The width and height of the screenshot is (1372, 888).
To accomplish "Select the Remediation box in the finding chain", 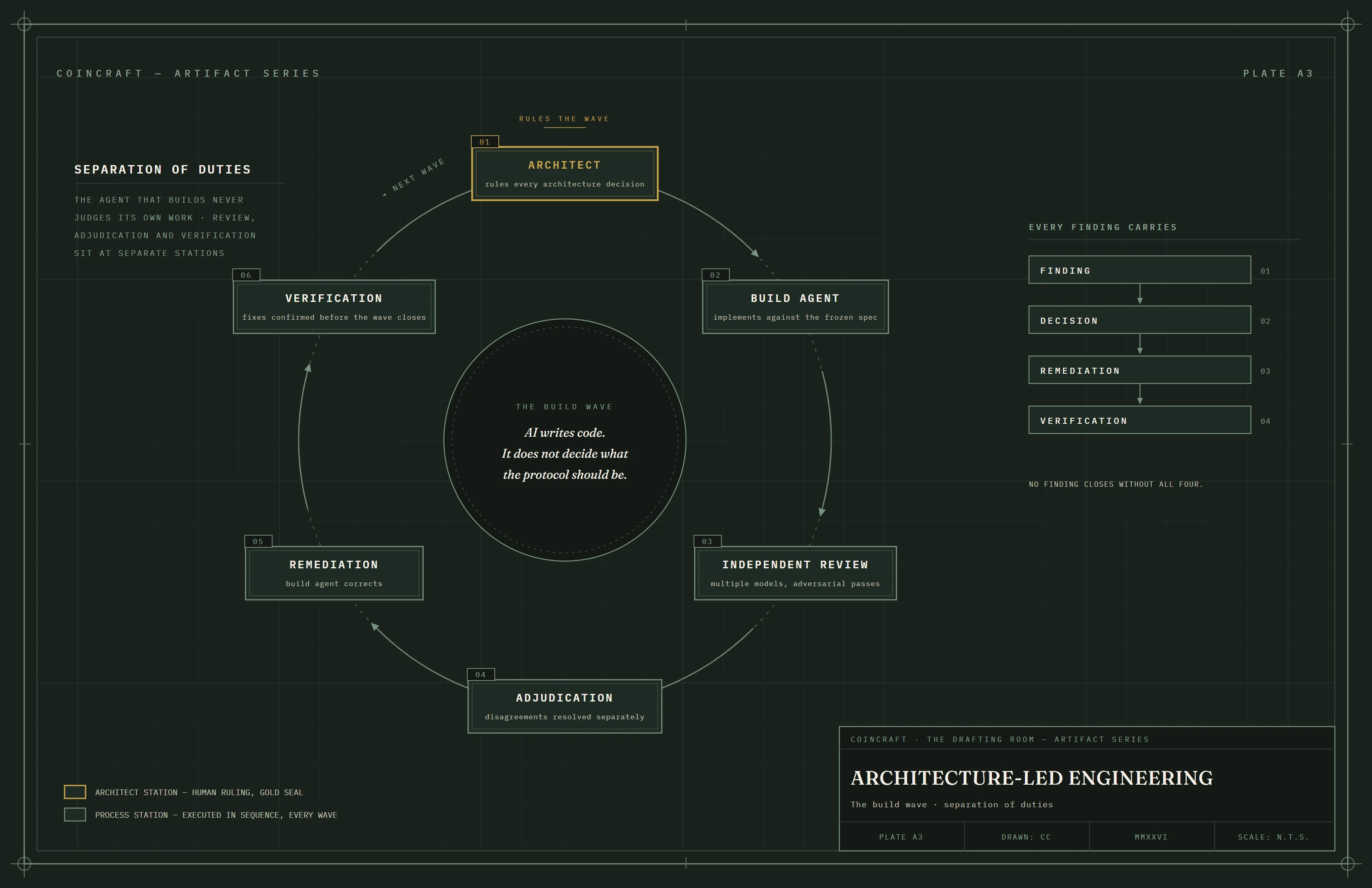I will (x=1139, y=370).
